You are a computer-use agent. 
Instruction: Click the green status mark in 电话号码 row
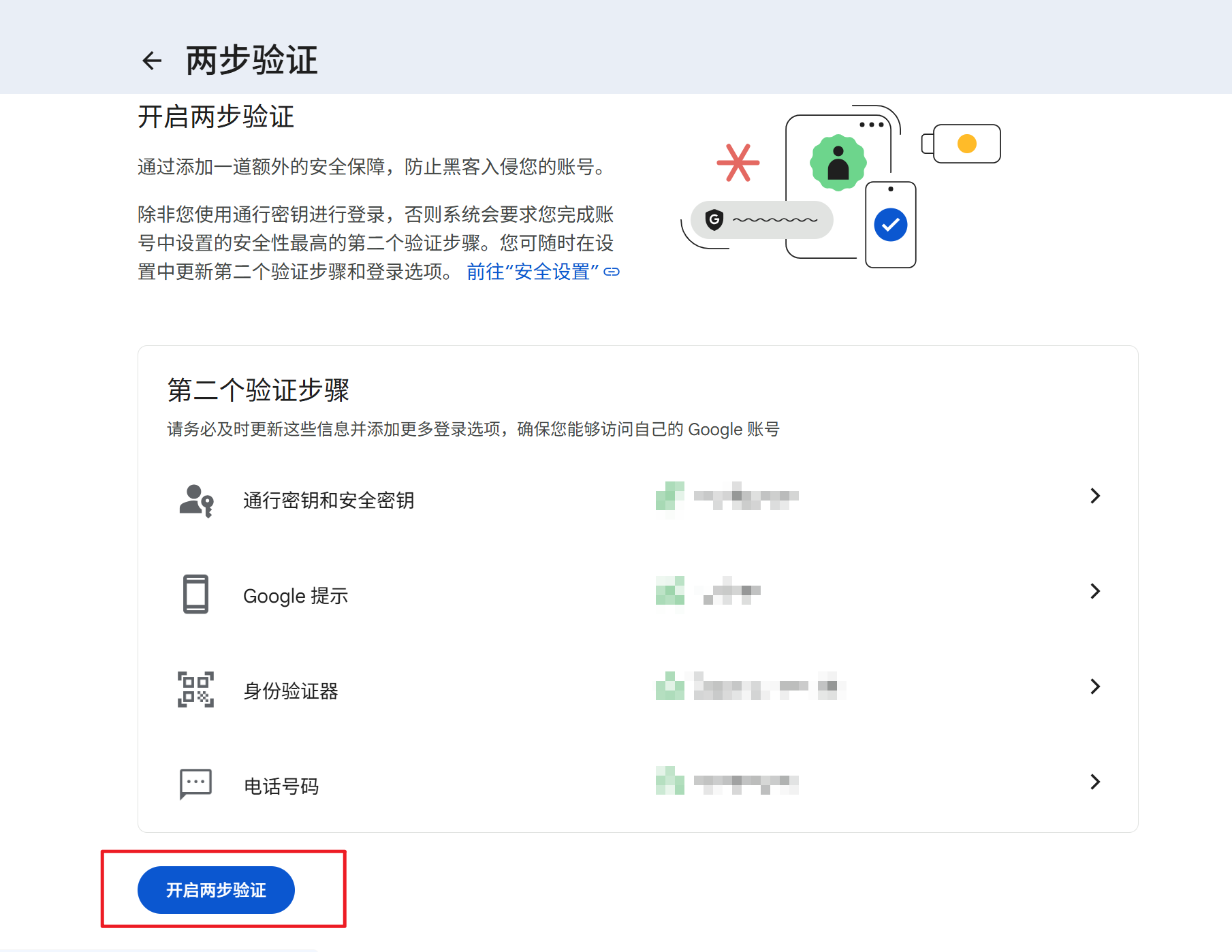[670, 781]
